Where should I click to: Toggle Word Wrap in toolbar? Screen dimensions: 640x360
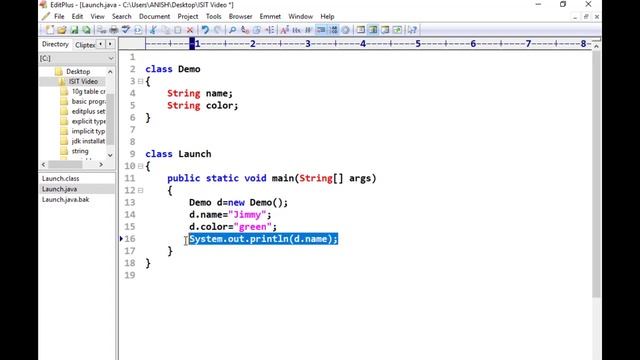tap(309, 30)
